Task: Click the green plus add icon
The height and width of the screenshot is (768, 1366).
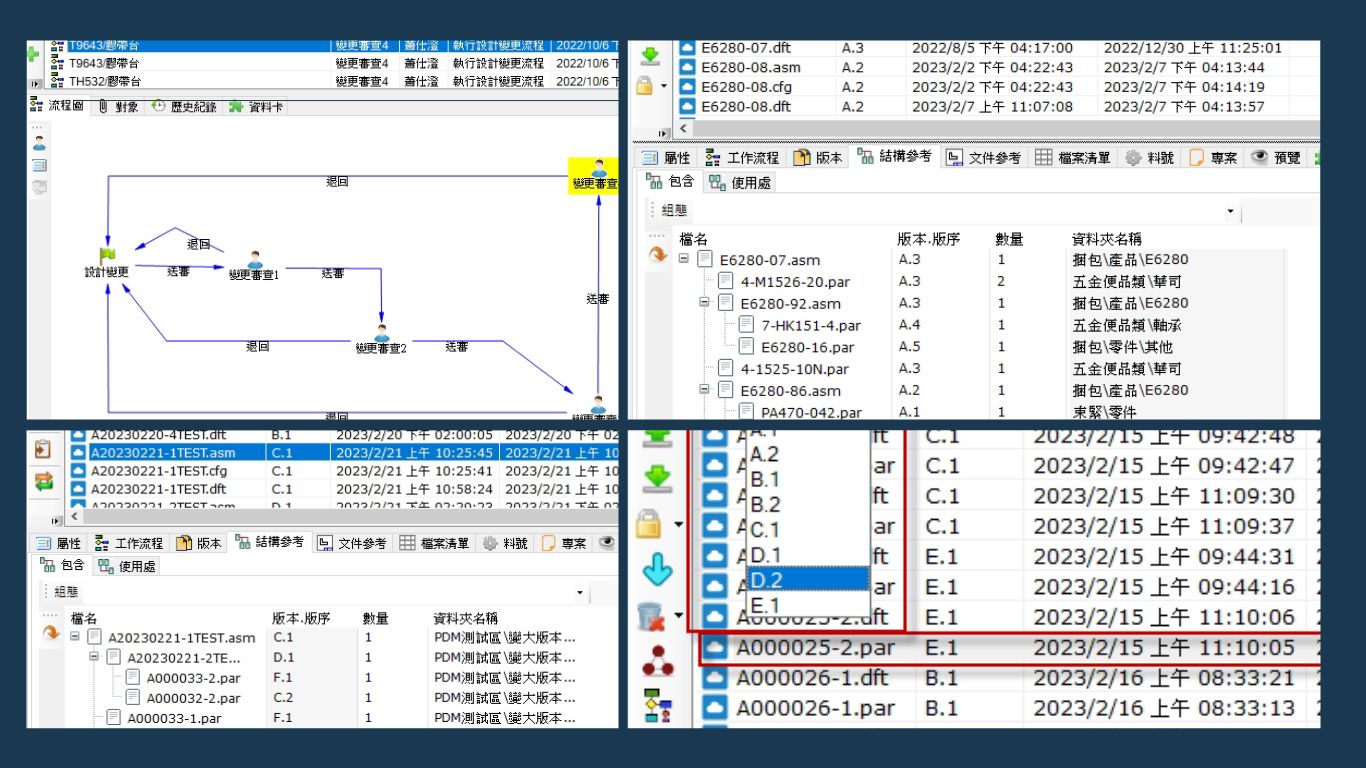Action: pyautogui.click(x=33, y=52)
